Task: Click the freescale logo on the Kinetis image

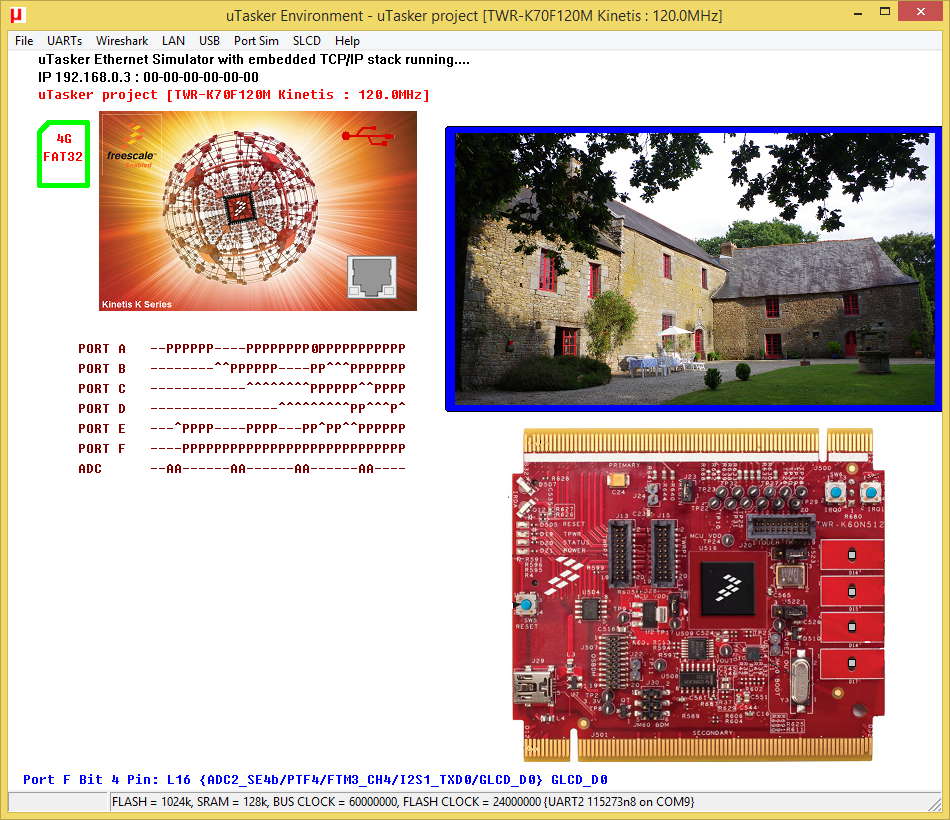Action: pos(131,147)
